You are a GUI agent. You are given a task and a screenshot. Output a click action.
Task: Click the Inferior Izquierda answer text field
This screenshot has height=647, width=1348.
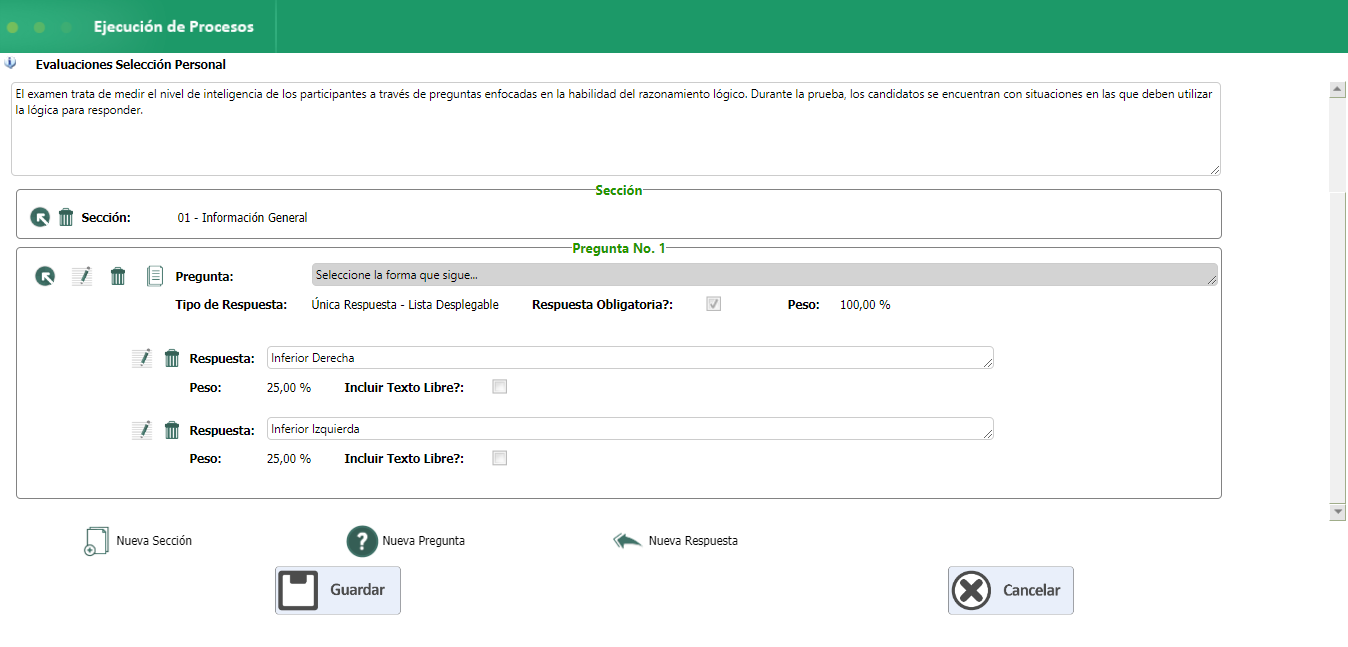630,429
